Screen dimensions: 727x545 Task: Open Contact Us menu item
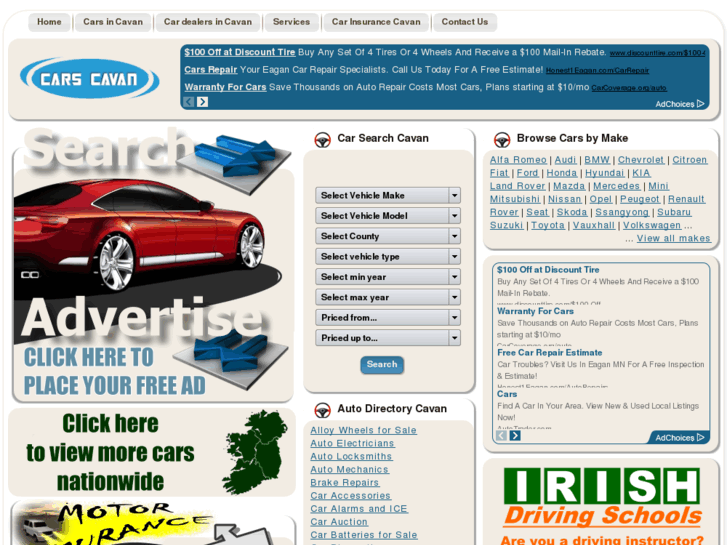click(x=465, y=22)
